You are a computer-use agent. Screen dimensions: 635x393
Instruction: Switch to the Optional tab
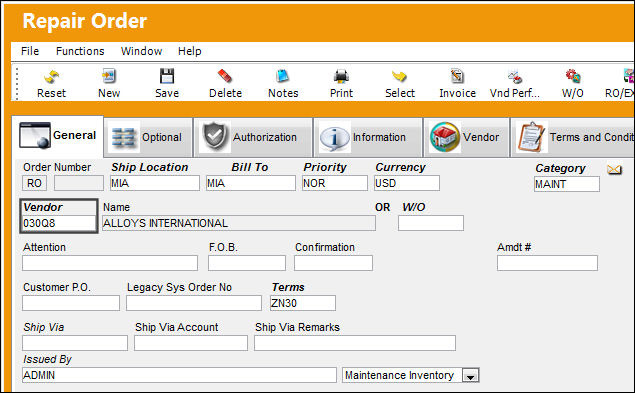point(148,137)
